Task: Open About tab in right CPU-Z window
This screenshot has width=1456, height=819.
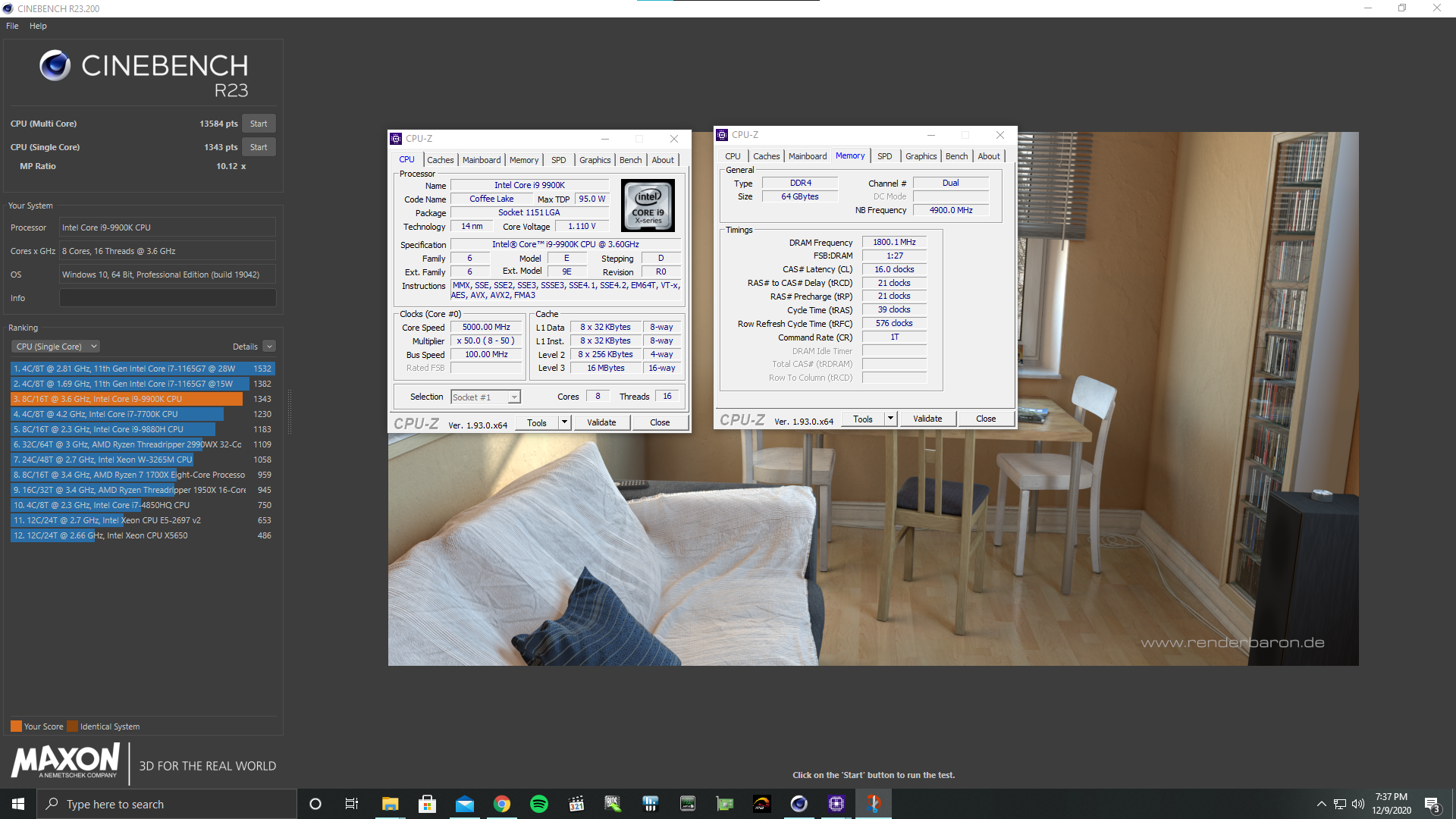Action: tap(989, 156)
